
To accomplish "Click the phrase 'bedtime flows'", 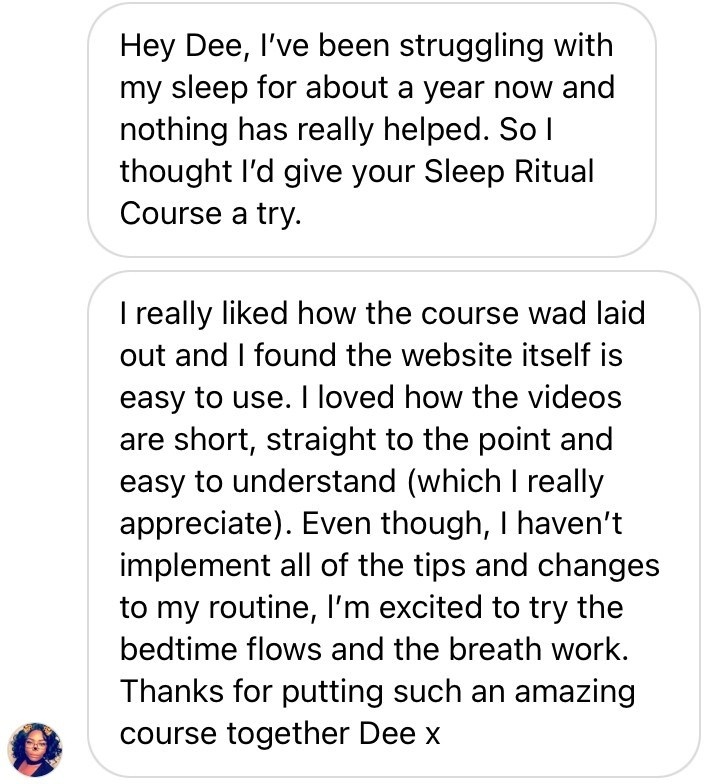I will 220,650.
